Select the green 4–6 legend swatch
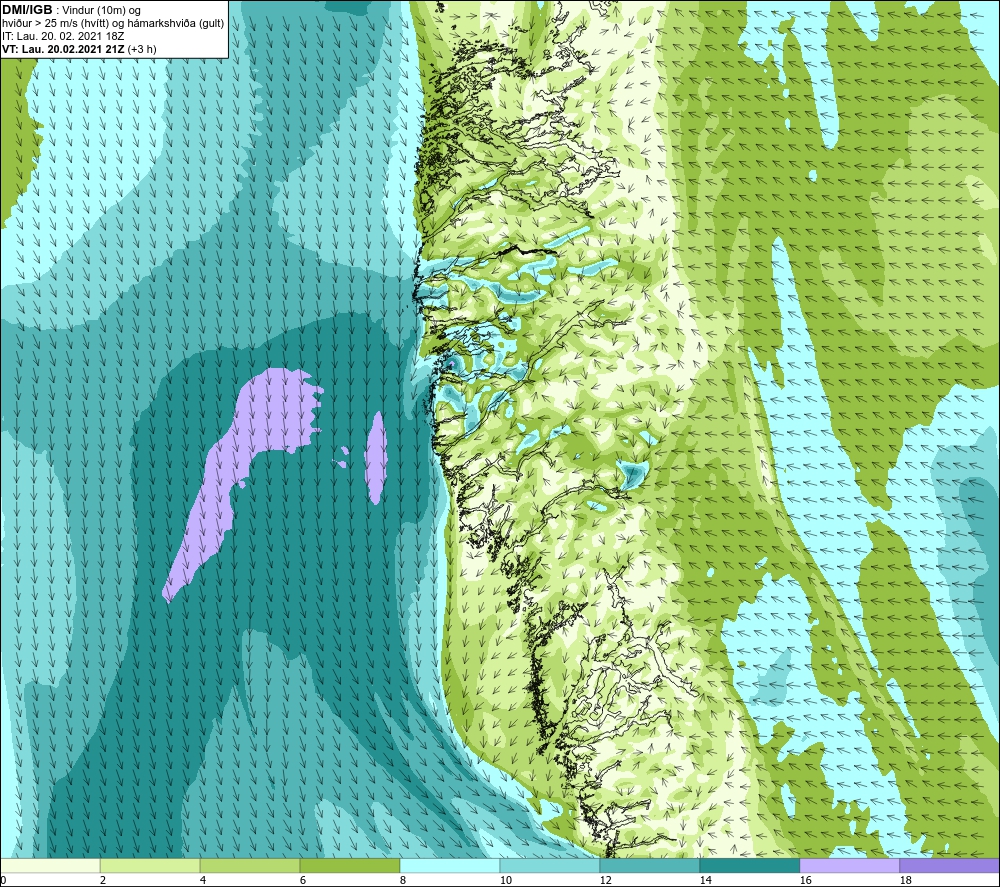Screen dimensions: 1000x887 pyautogui.click(x=249, y=865)
